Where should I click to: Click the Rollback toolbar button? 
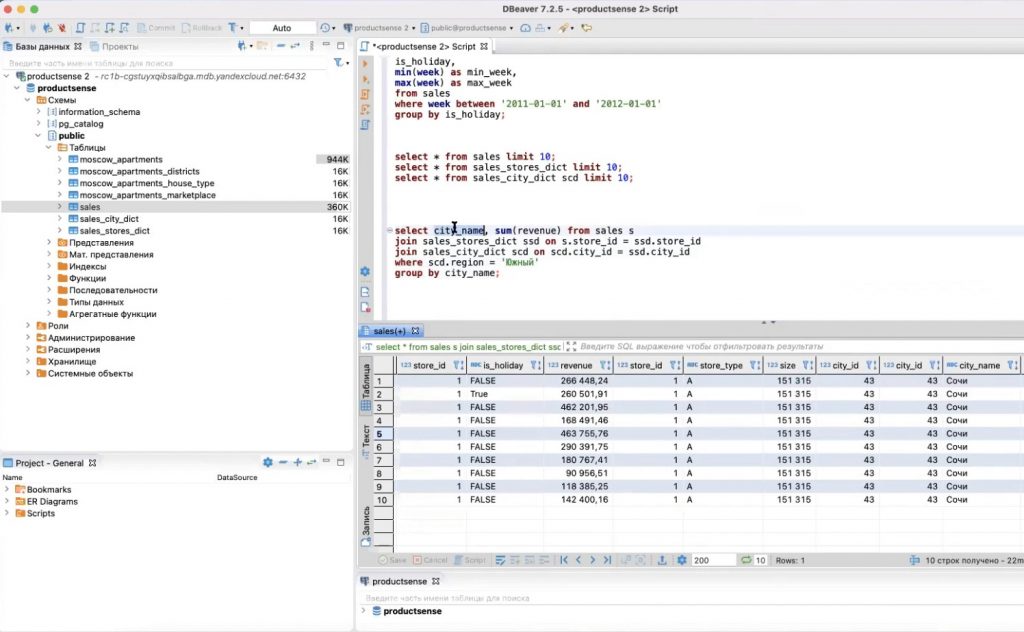pos(202,28)
